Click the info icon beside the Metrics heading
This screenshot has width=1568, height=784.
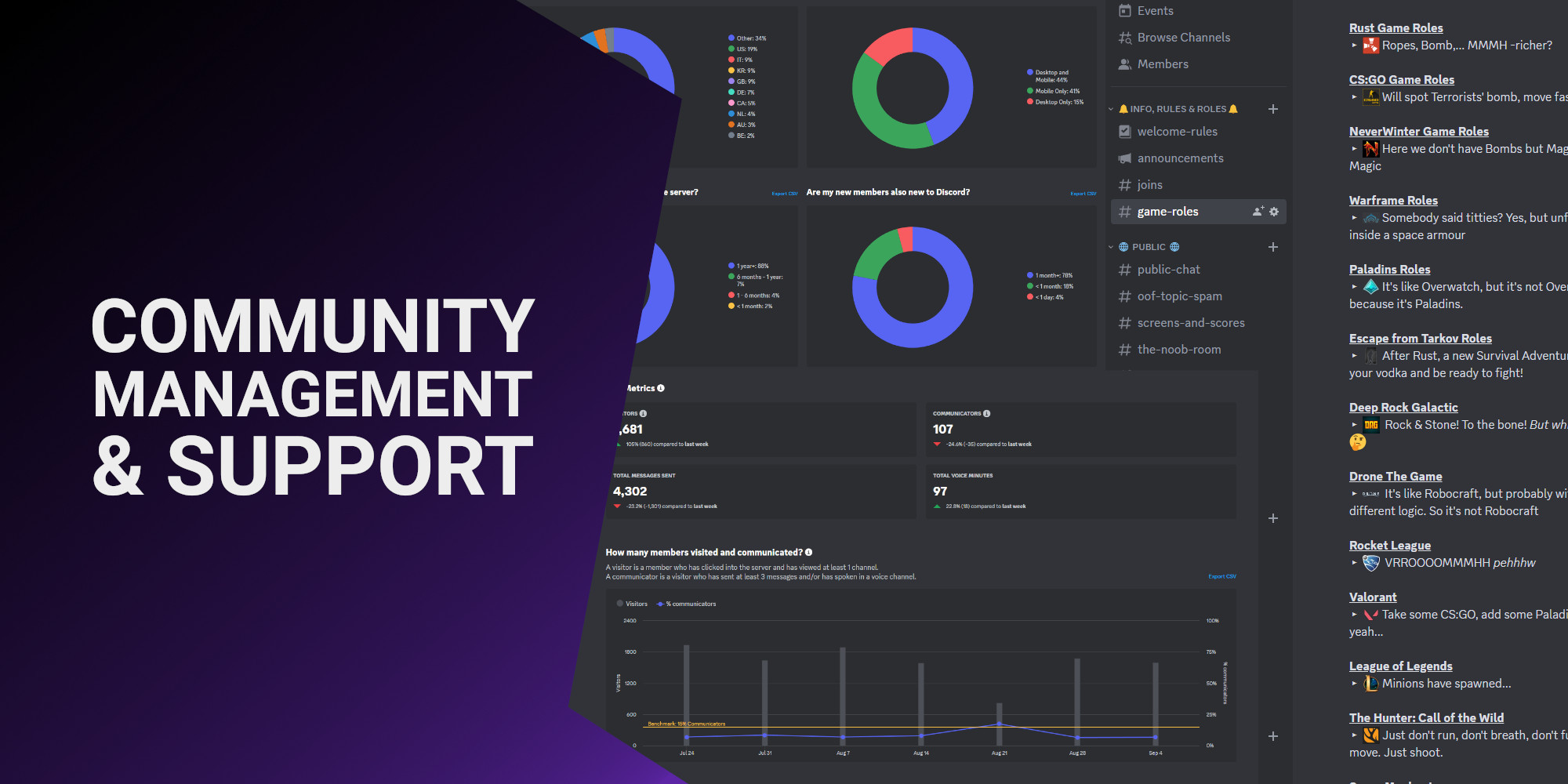coord(661,388)
